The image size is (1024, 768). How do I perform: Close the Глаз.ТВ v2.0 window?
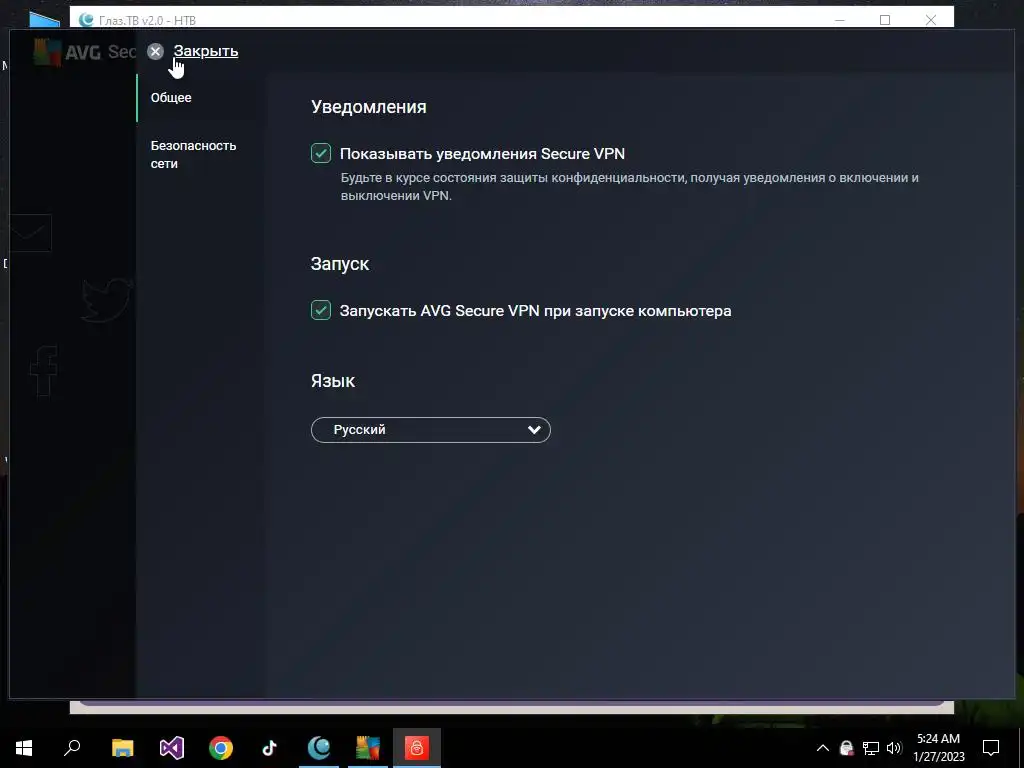coord(931,20)
